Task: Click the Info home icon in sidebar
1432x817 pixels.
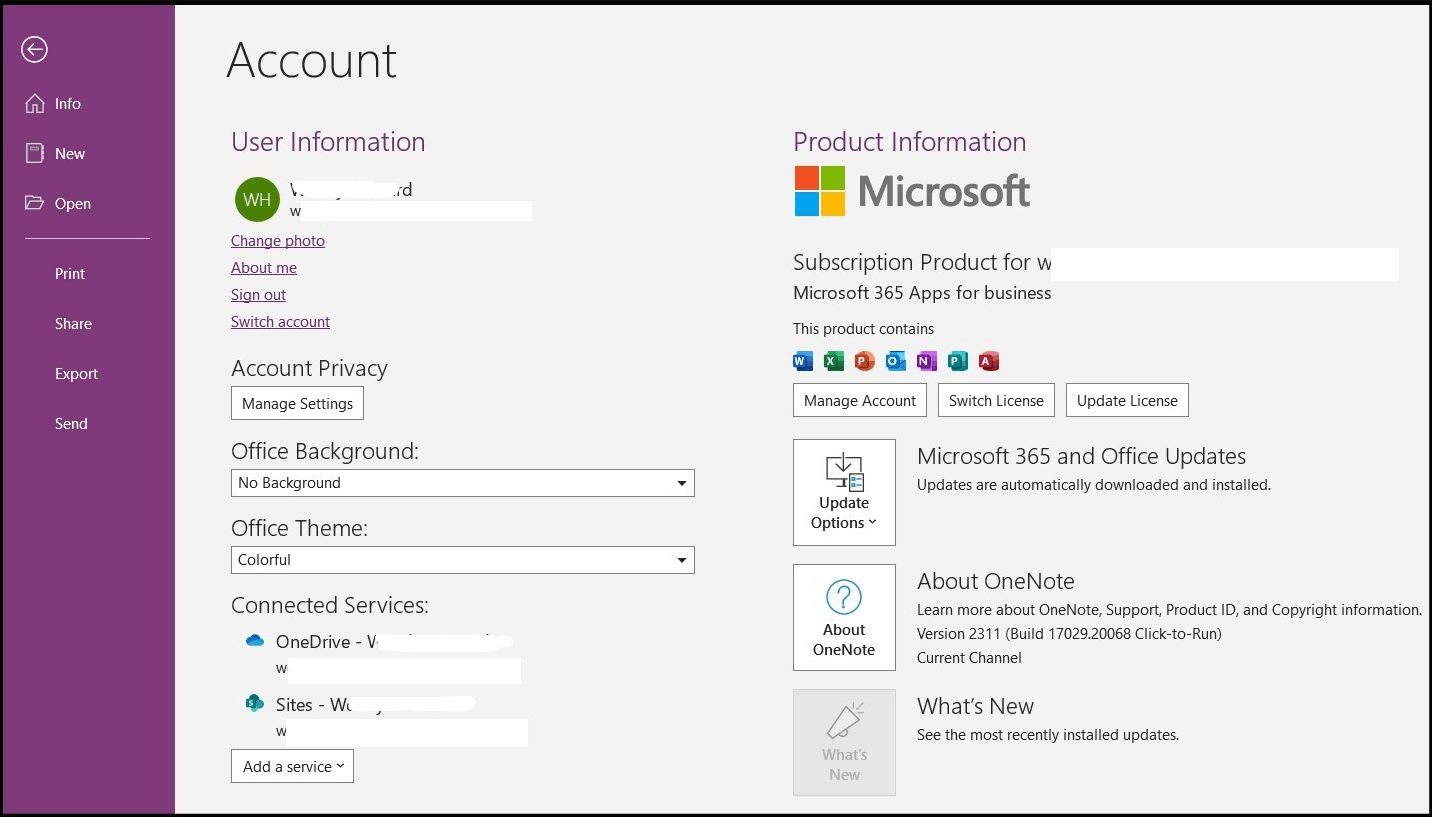Action: tap(35, 104)
